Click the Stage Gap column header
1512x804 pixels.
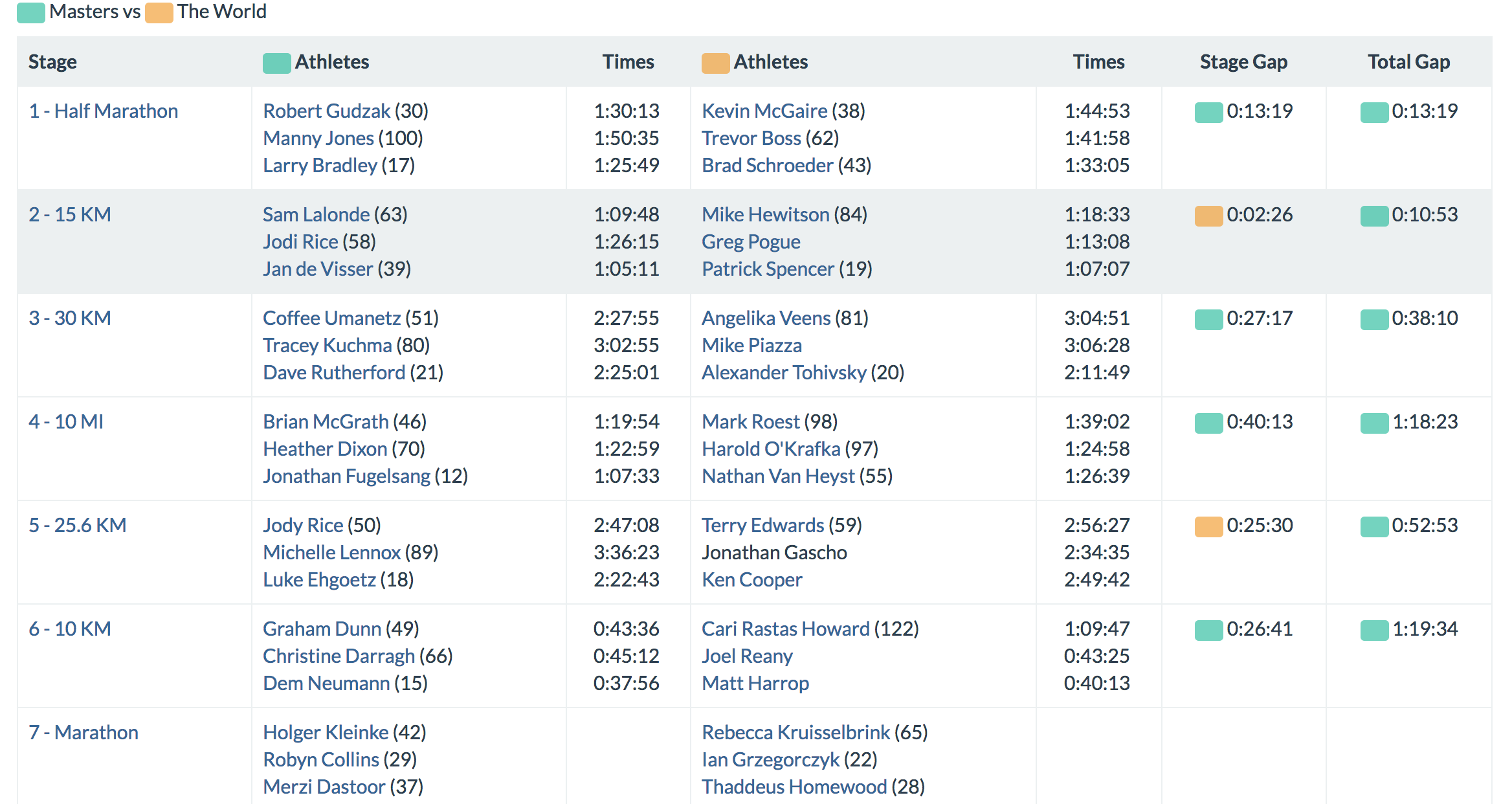pos(1243,61)
